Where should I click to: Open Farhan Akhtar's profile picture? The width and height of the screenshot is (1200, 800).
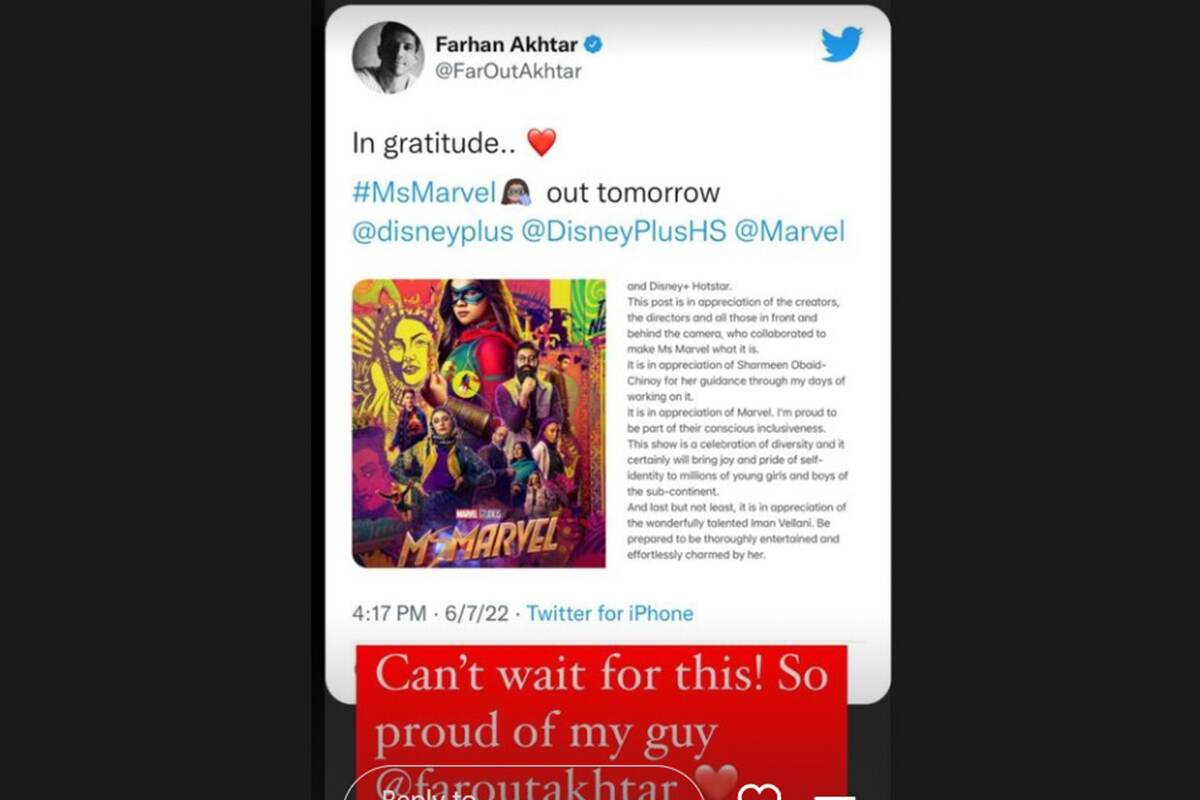click(x=386, y=57)
